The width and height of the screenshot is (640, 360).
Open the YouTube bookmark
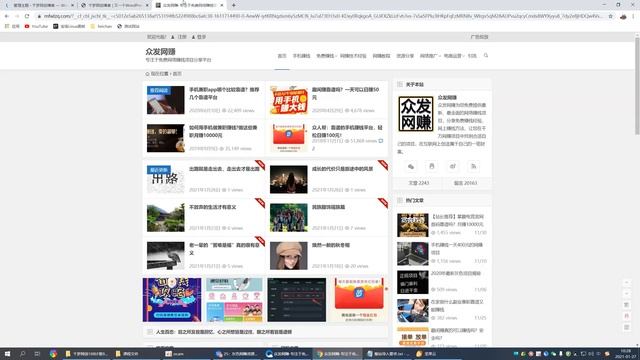pyautogui.click(x=36, y=26)
